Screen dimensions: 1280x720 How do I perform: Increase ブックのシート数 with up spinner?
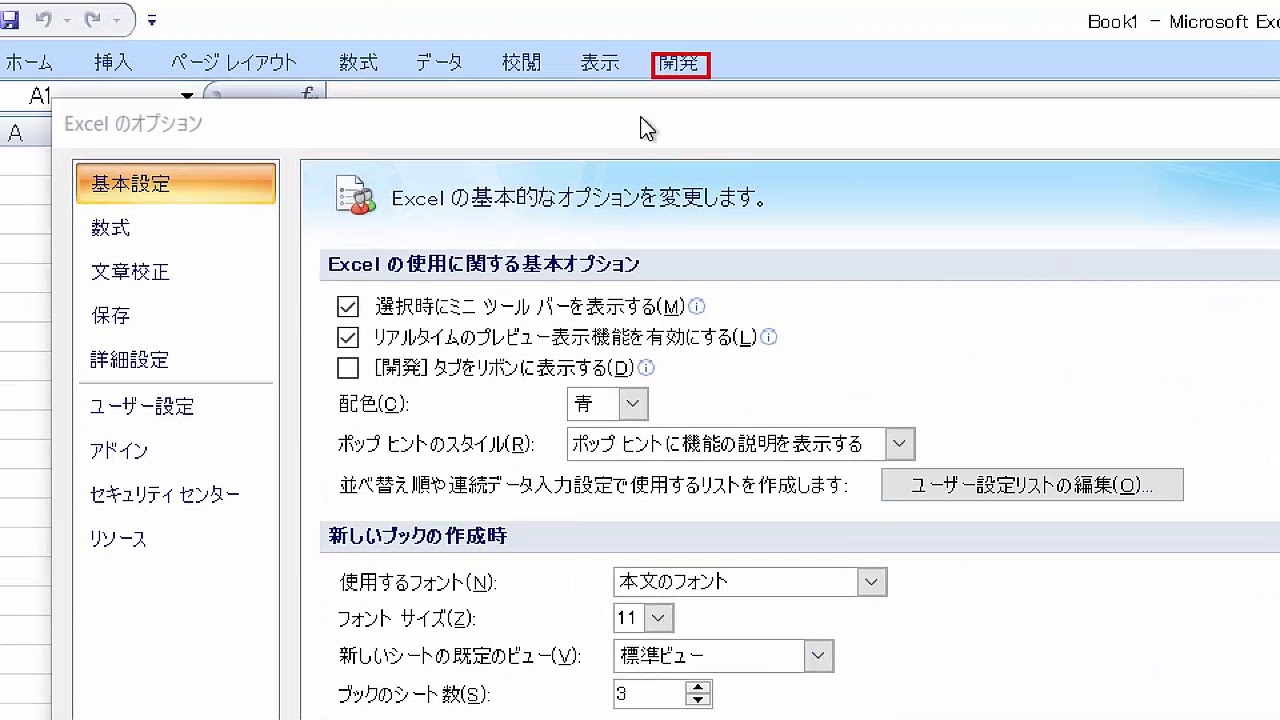coord(699,688)
